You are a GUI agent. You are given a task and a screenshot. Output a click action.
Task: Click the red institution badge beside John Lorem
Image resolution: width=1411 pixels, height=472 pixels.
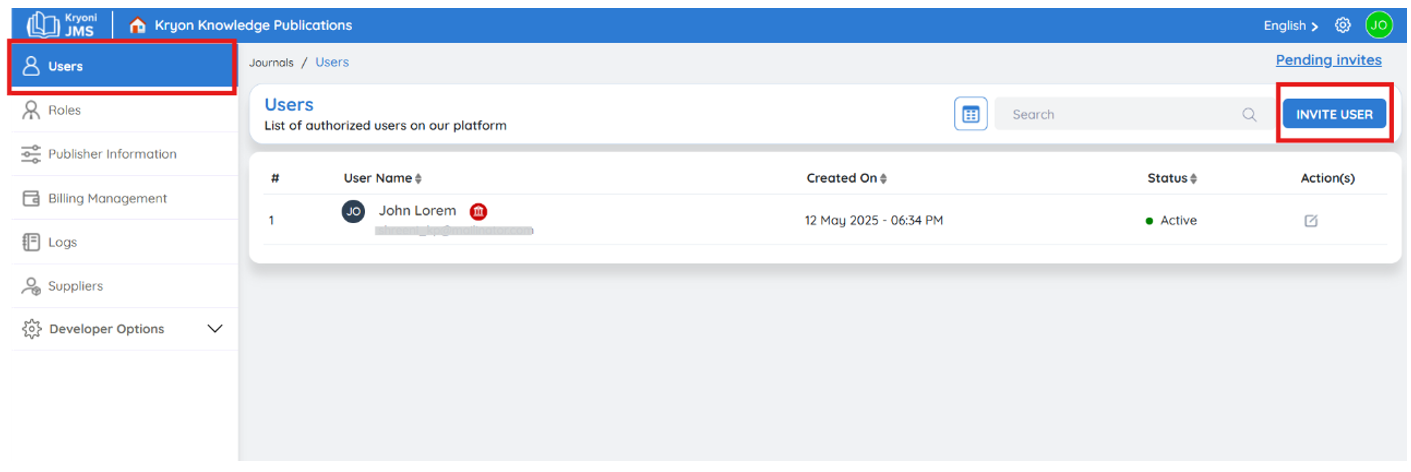(x=478, y=212)
